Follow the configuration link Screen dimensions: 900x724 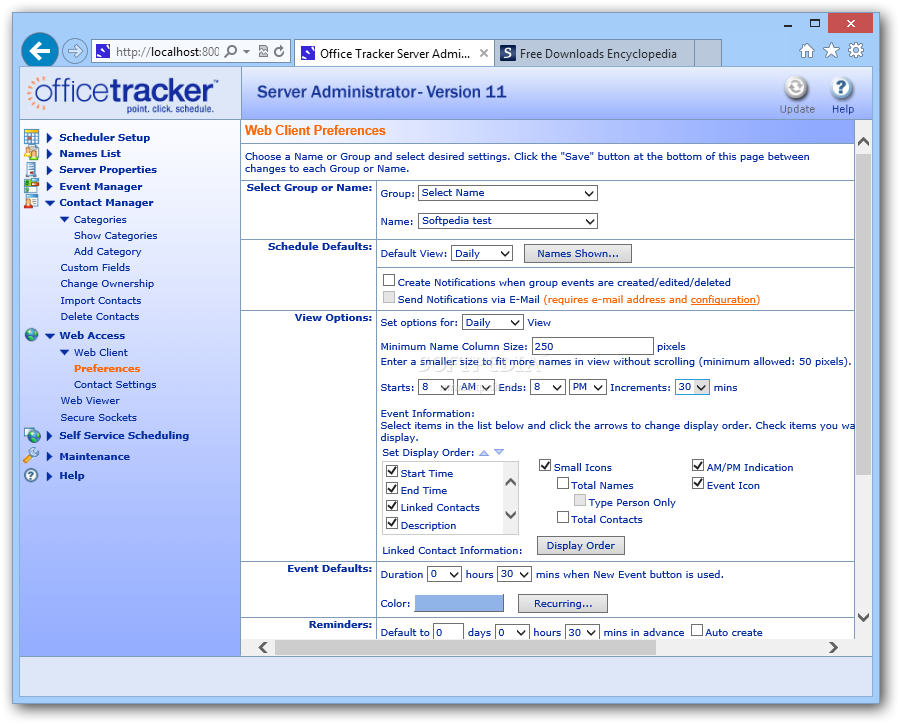click(723, 299)
